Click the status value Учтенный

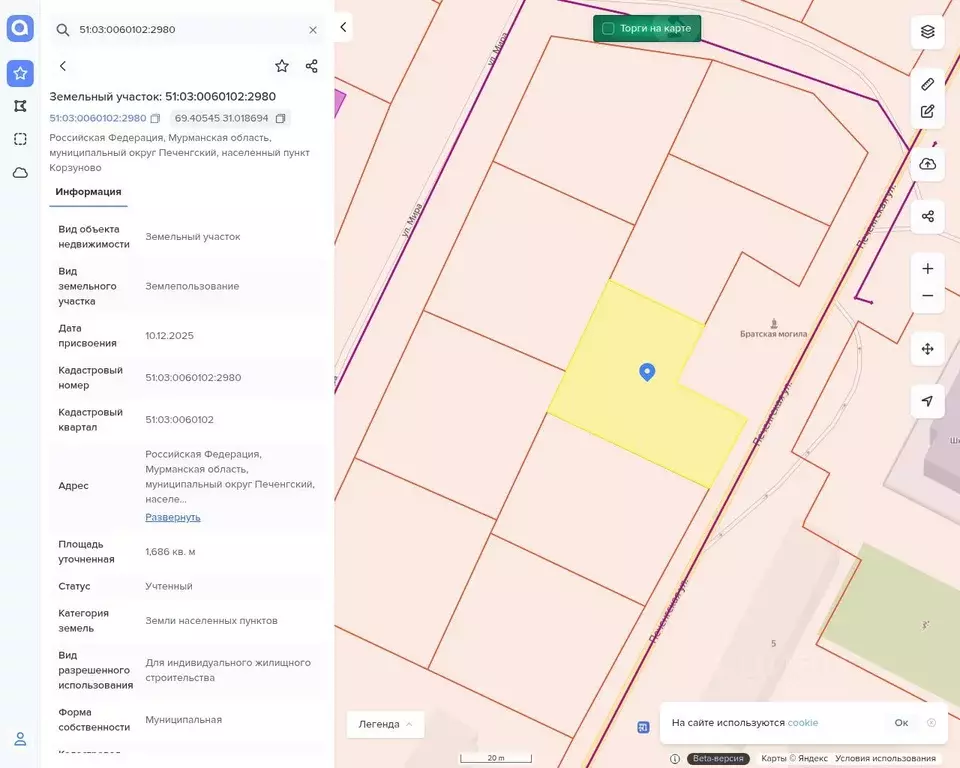coord(169,586)
